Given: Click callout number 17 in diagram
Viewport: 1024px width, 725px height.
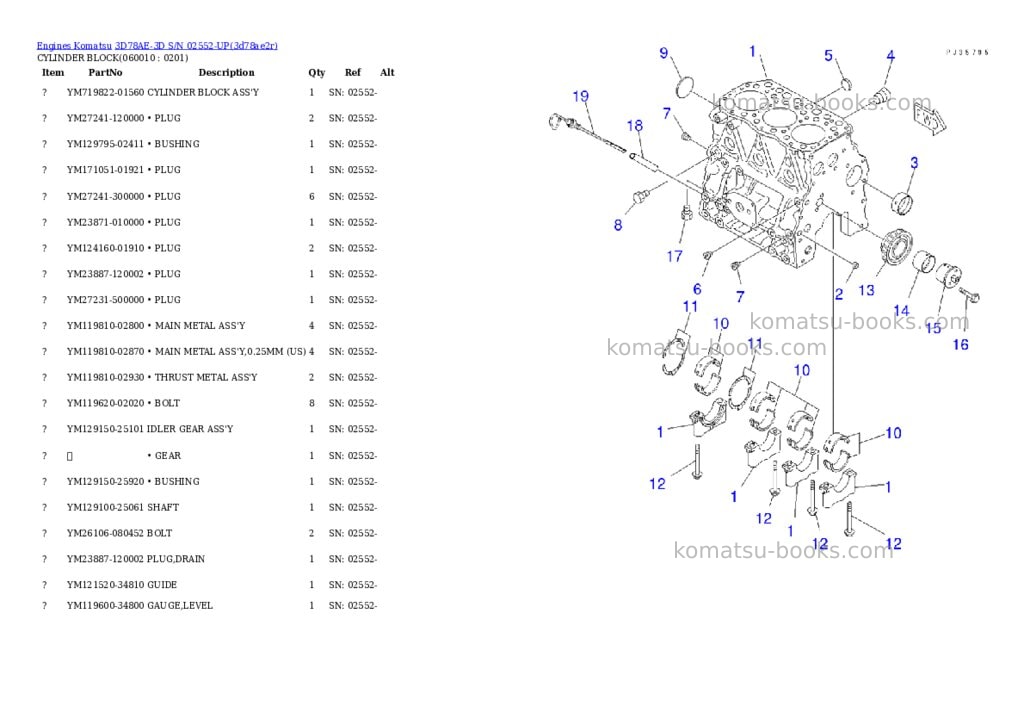Looking at the screenshot, I should pos(675,257).
